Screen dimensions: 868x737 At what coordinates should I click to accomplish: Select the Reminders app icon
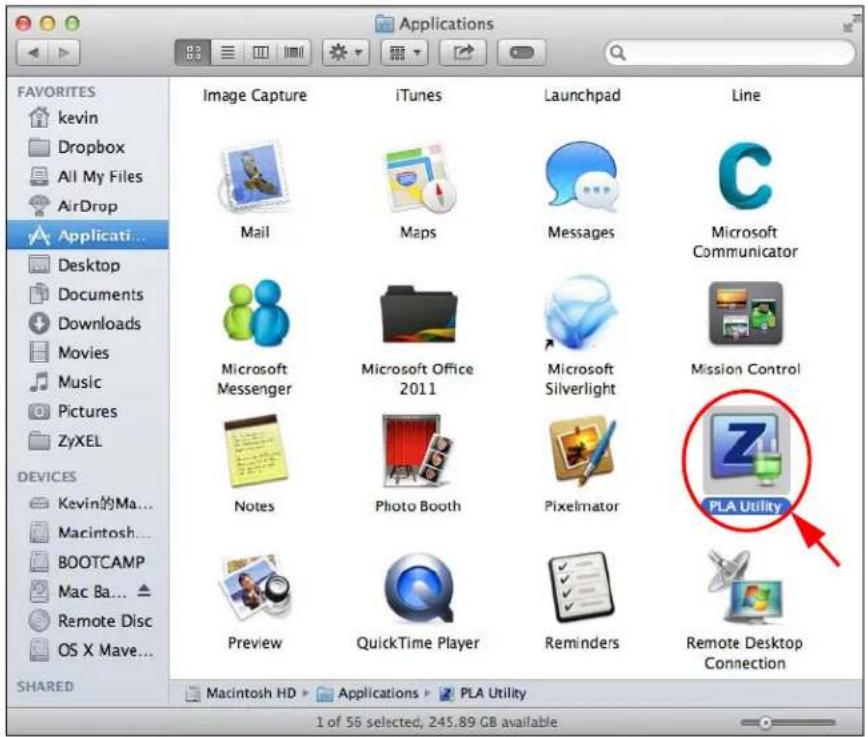point(581,587)
